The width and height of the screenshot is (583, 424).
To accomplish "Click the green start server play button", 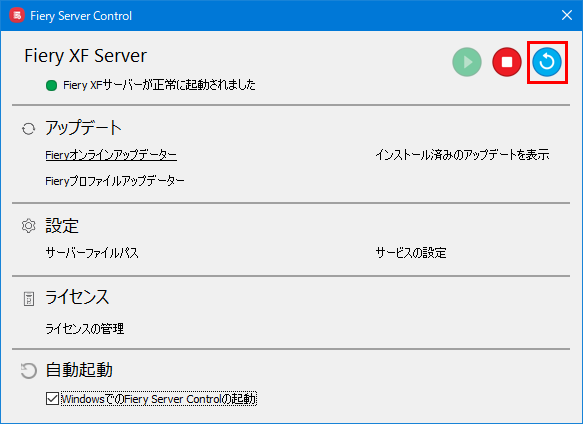I will click(x=467, y=62).
